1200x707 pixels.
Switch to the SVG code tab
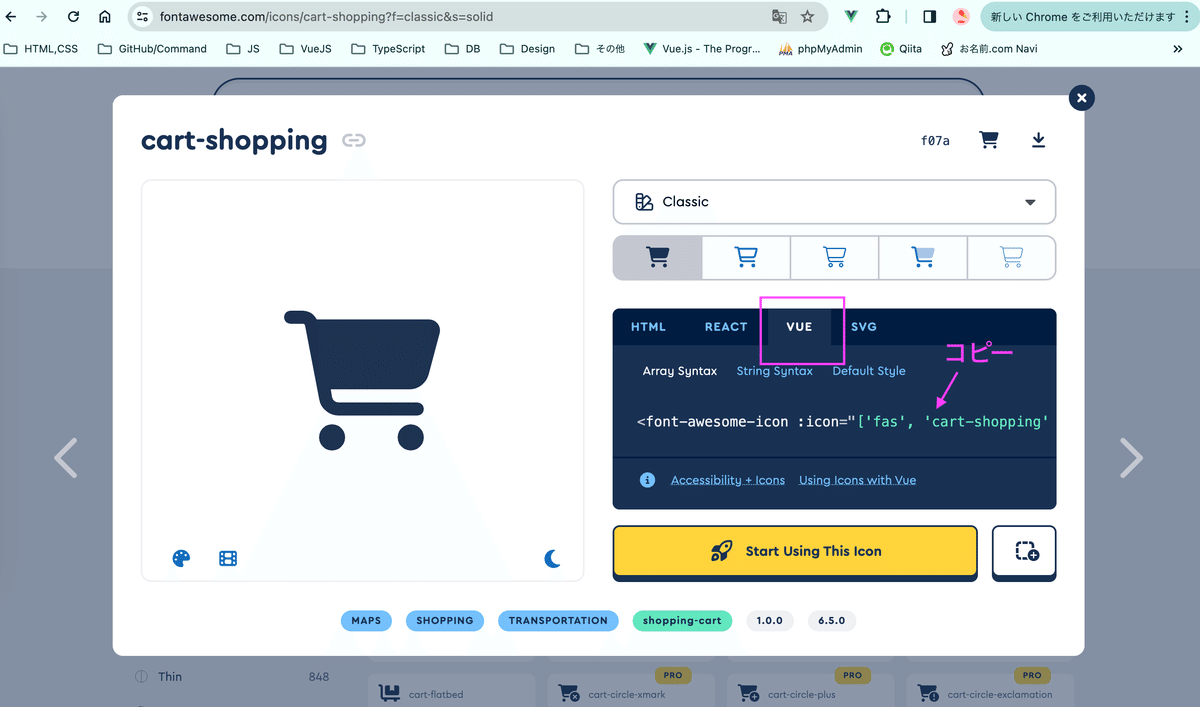[864, 327]
